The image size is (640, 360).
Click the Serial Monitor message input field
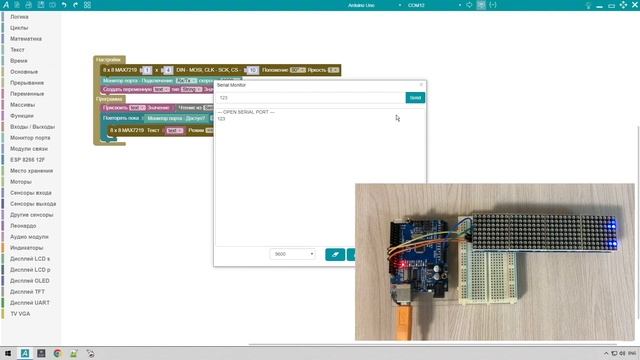coord(310,98)
